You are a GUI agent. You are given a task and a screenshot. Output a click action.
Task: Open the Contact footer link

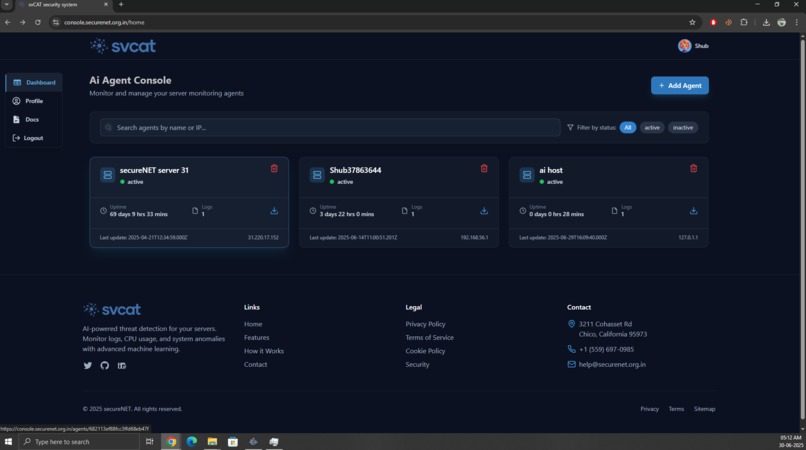pos(255,364)
